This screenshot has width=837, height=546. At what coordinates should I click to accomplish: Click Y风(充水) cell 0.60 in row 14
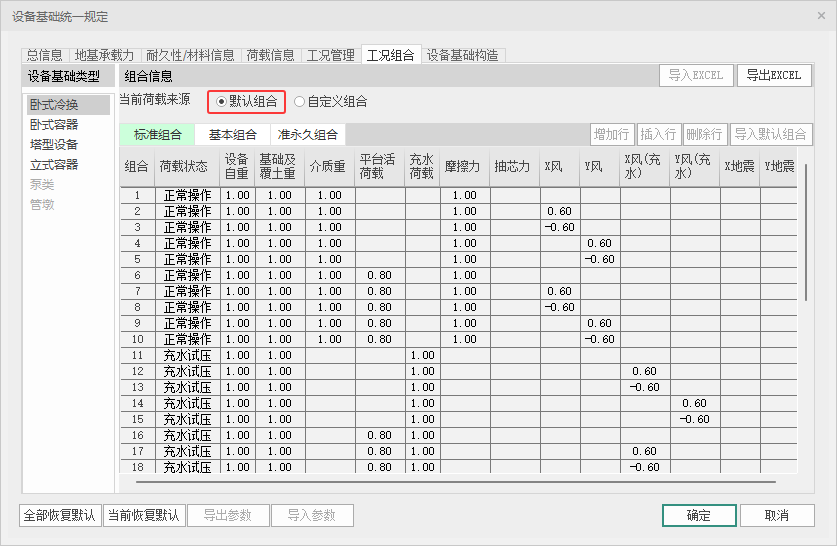tap(694, 403)
